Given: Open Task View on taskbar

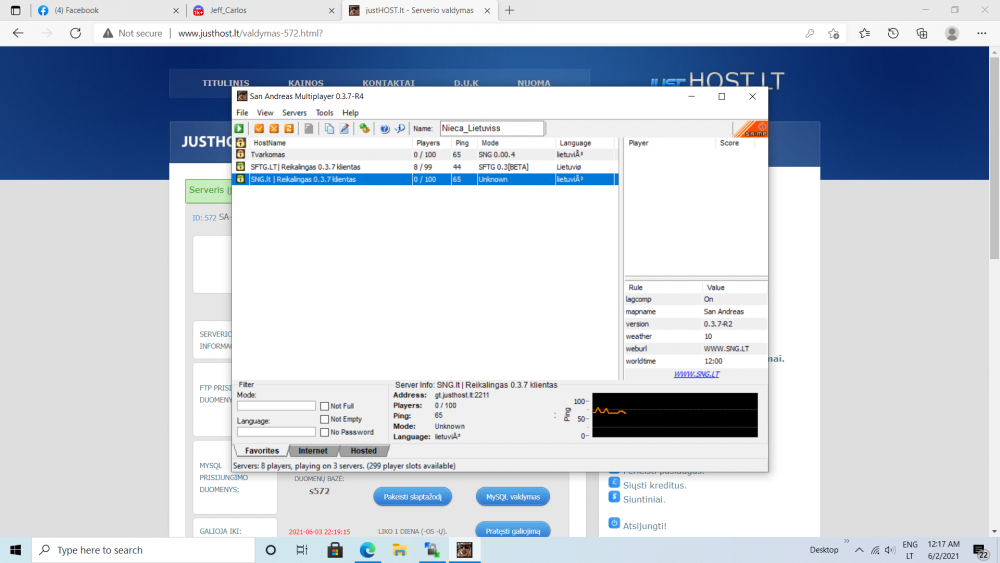Looking at the screenshot, I should coord(302,550).
